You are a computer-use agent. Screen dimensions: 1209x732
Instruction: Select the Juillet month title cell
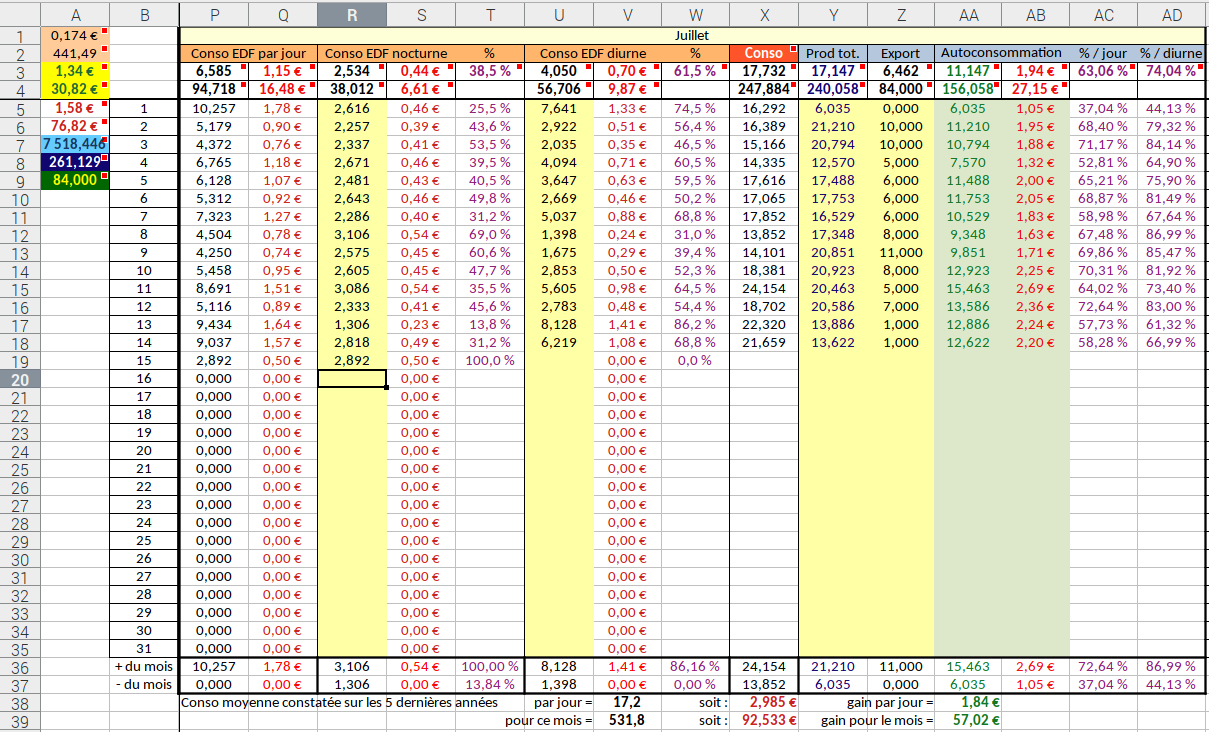pos(691,35)
